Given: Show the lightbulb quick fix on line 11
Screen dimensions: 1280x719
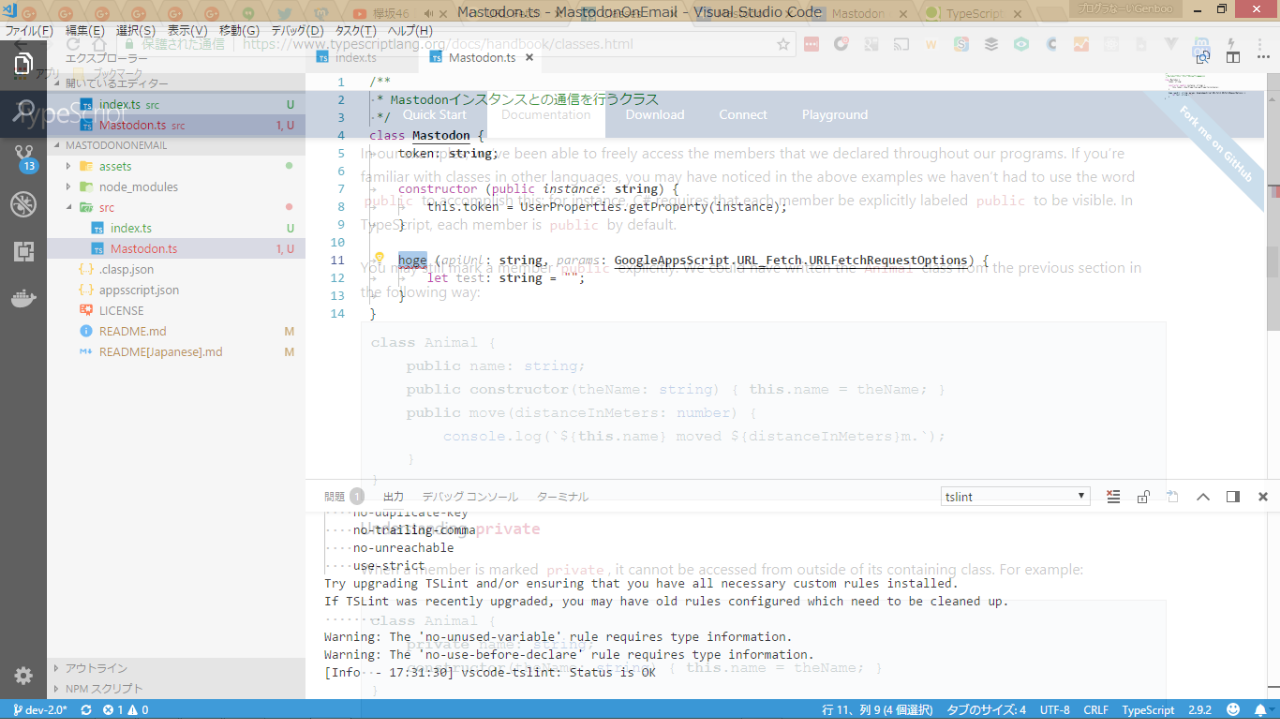Looking at the screenshot, I should (x=379, y=259).
